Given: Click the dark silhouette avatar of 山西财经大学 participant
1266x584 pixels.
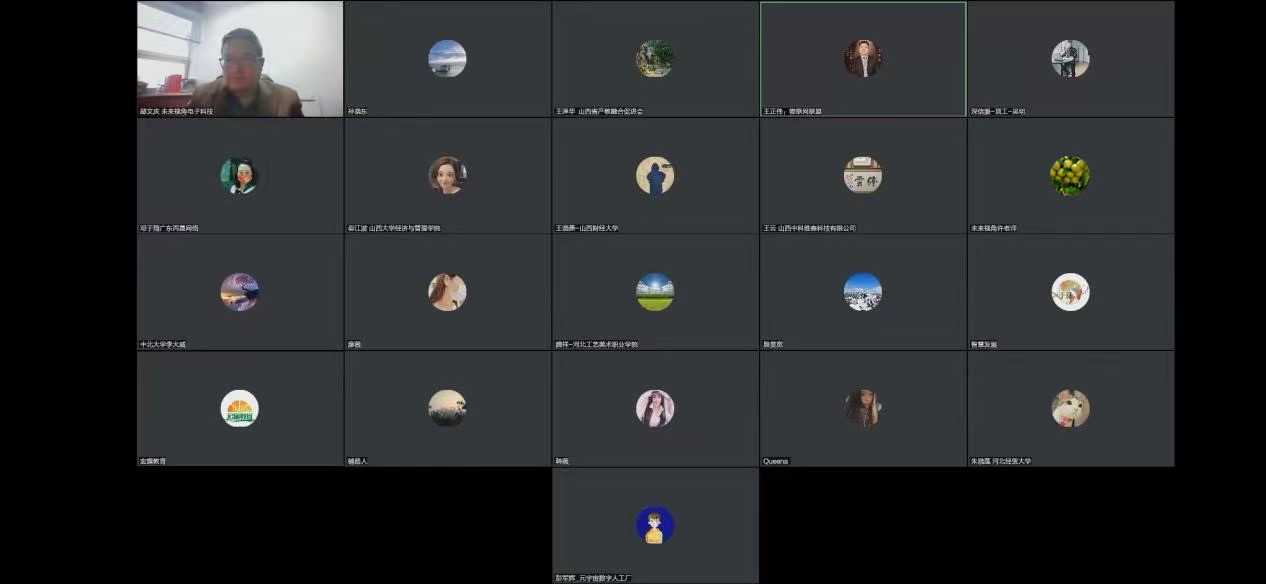Looking at the screenshot, I should (655, 175).
